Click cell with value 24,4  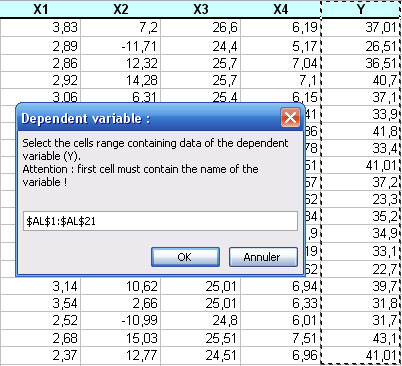(201, 46)
